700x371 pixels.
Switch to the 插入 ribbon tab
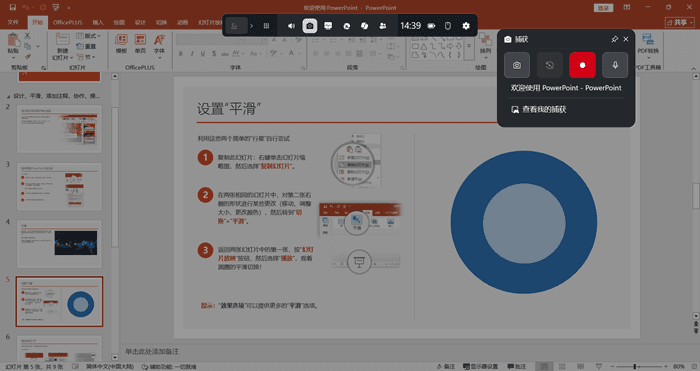pyautogui.click(x=98, y=22)
